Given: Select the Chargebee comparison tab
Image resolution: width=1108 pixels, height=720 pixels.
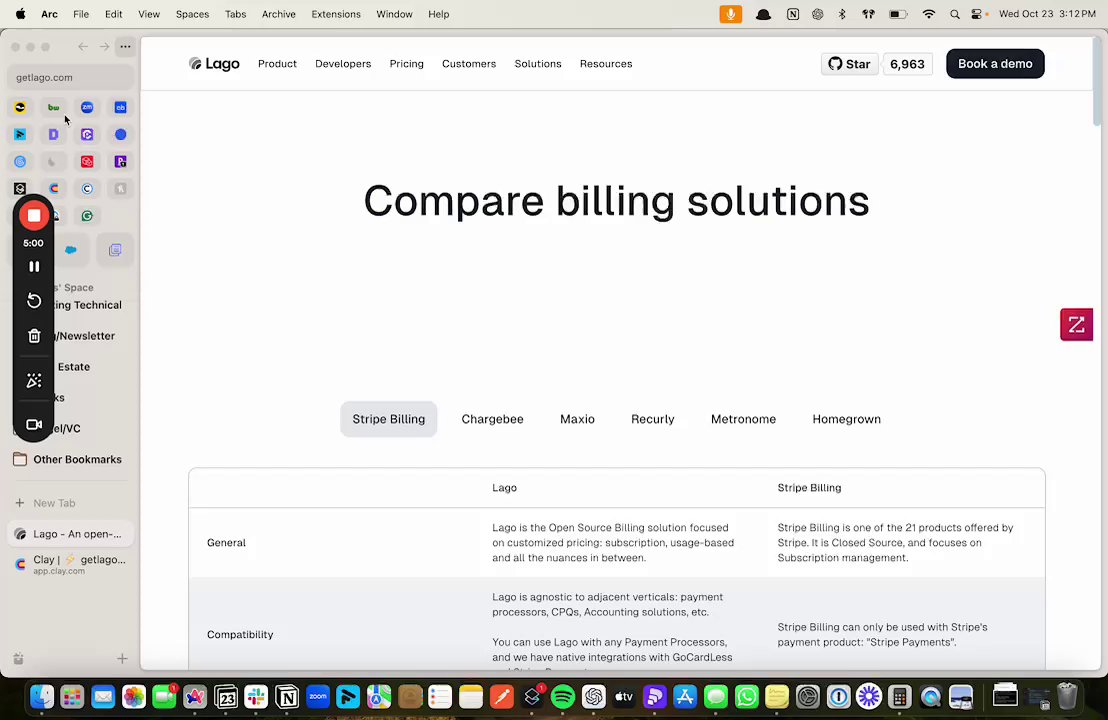Looking at the screenshot, I should point(493,419).
